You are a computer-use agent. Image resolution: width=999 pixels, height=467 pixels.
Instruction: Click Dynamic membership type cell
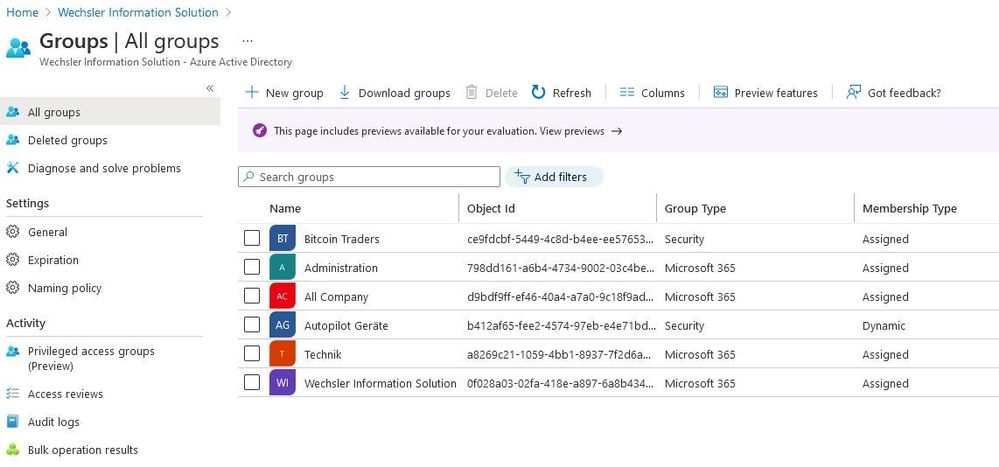point(884,326)
